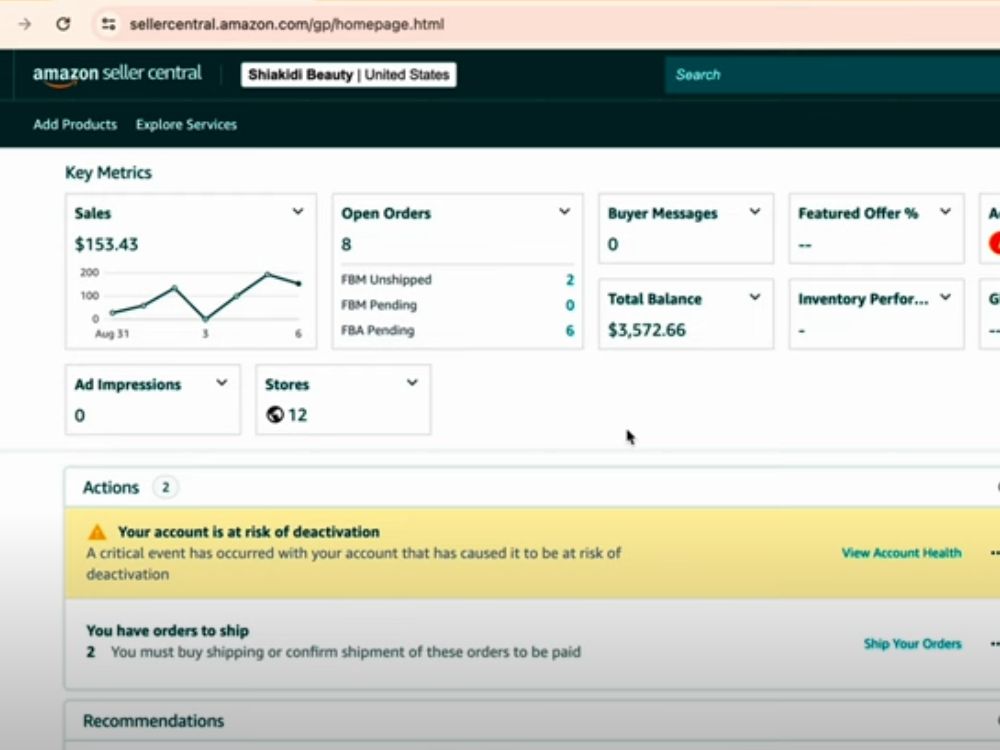
Task: Open the Ship Your Orders link
Action: pyautogui.click(x=912, y=643)
